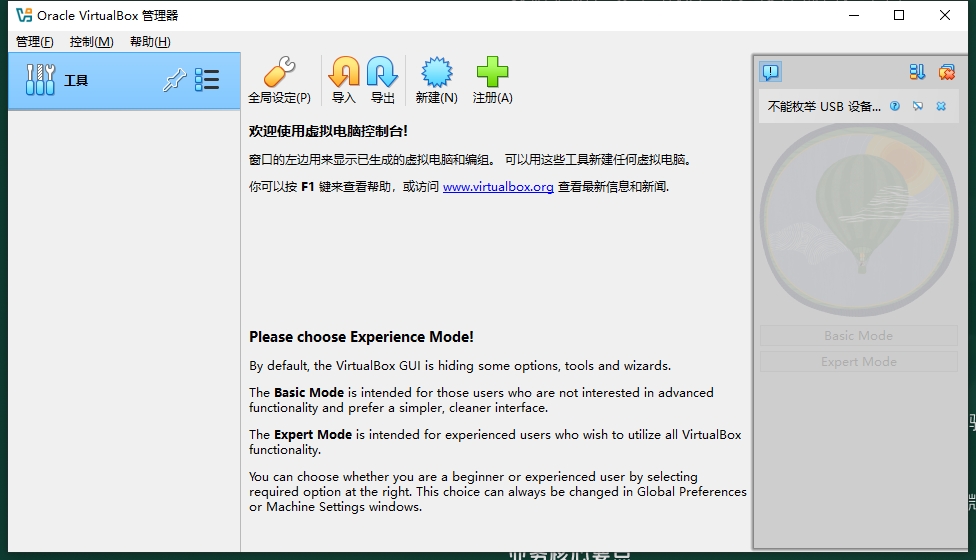Click the 不能枚举 USB 设备 notification text
Viewport: 976px width, 560px height.
click(x=824, y=106)
